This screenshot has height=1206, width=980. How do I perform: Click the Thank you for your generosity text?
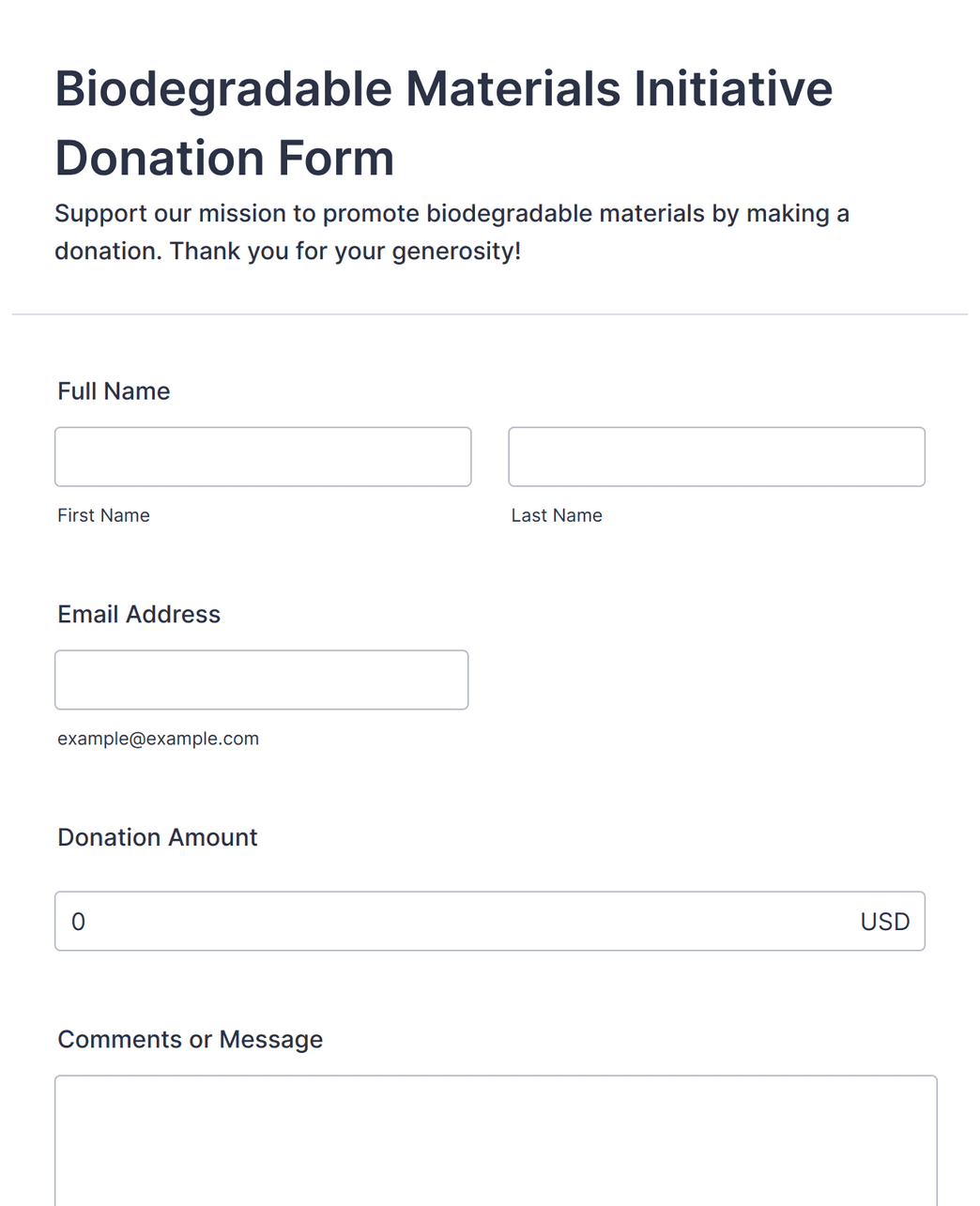(x=345, y=252)
